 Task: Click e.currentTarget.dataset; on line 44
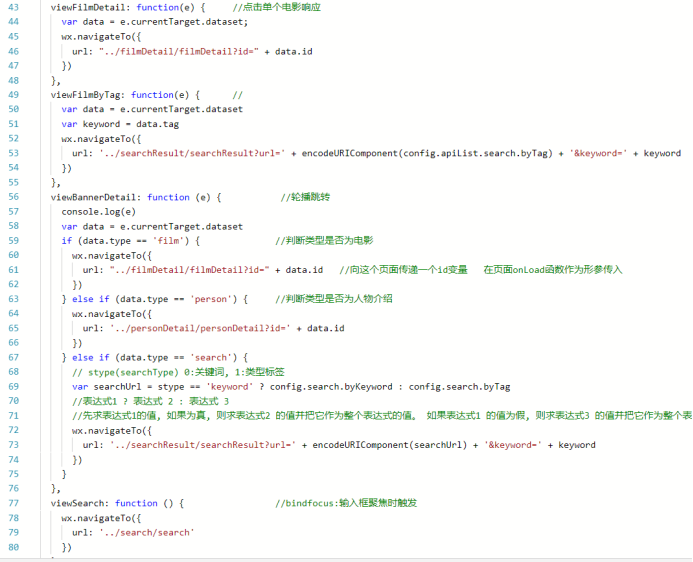click(184, 22)
